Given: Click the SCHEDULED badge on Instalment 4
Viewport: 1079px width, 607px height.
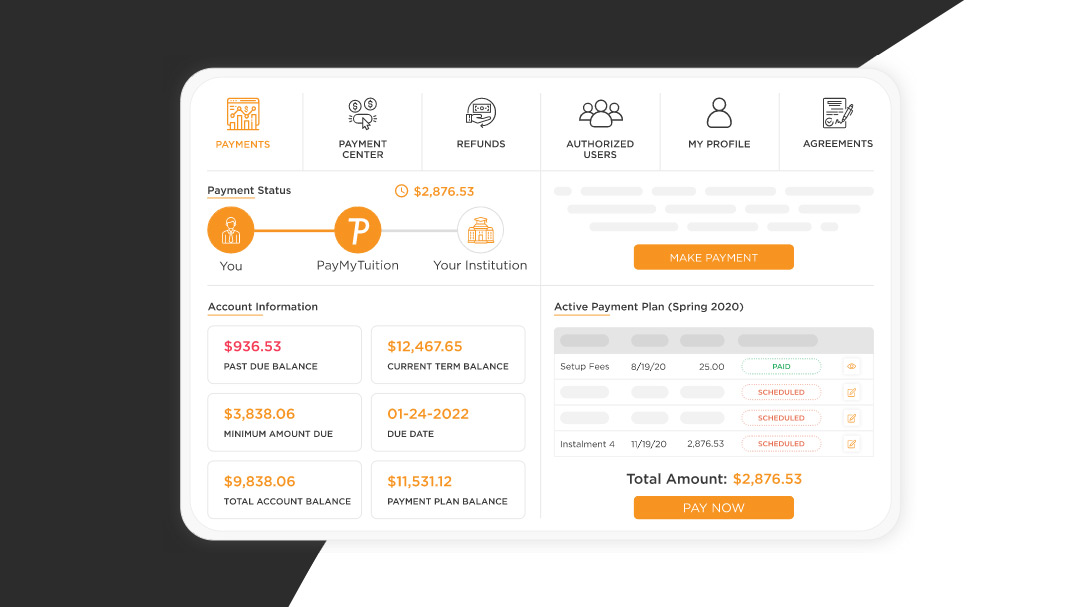Looking at the screenshot, I should (781, 443).
